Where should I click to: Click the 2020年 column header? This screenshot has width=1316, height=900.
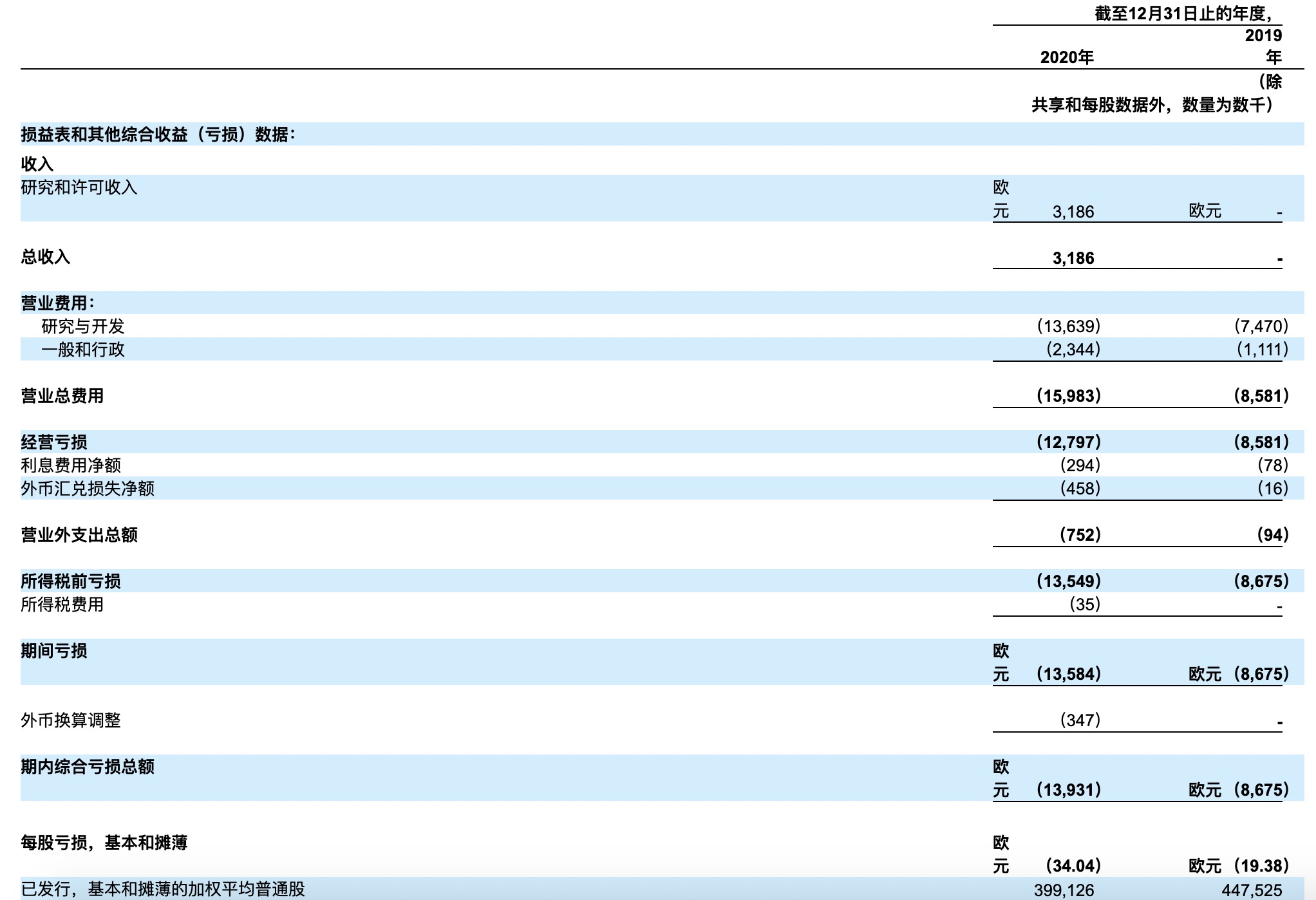(x=1067, y=57)
